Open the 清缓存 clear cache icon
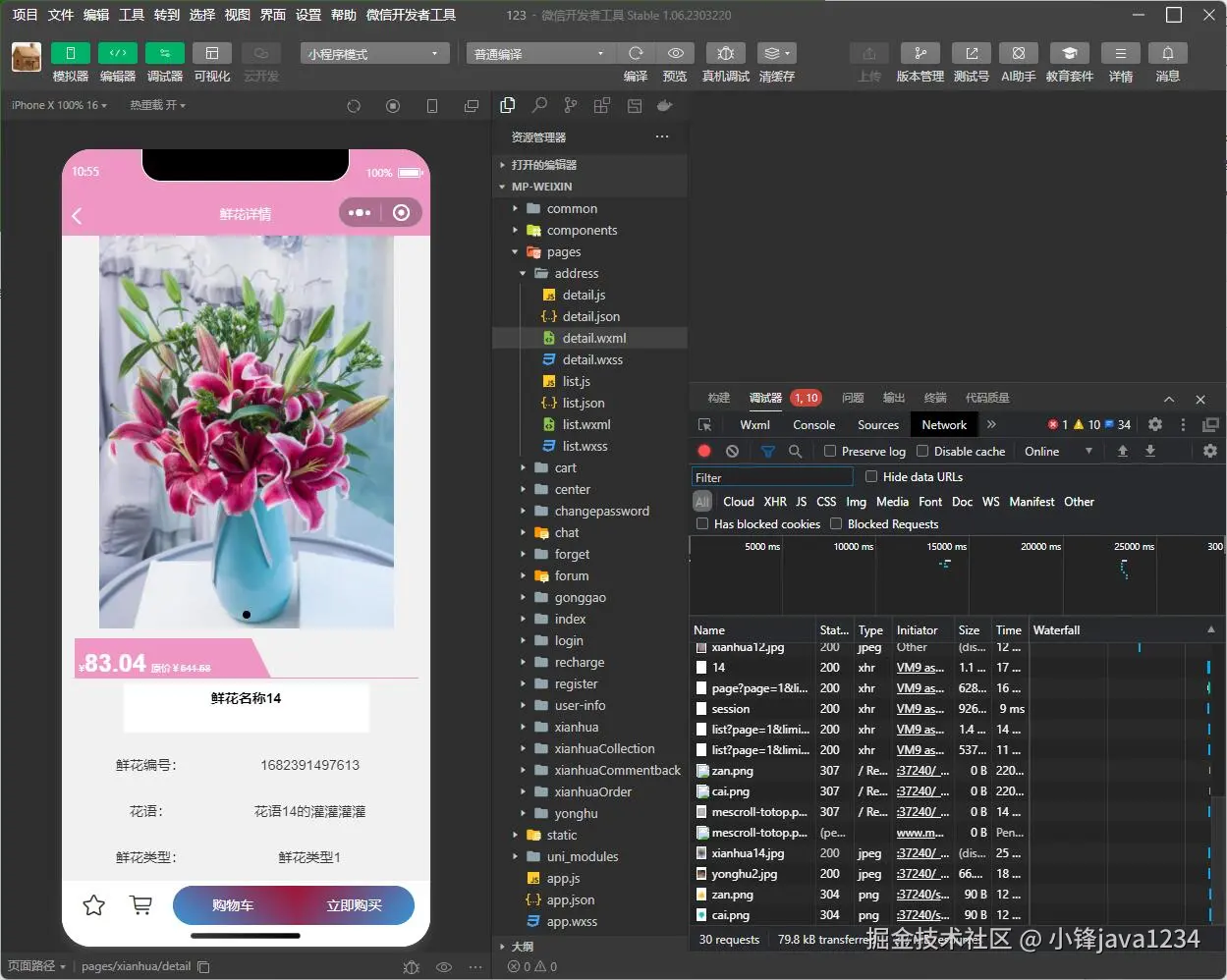1227x980 pixels. tap(776, 53)
